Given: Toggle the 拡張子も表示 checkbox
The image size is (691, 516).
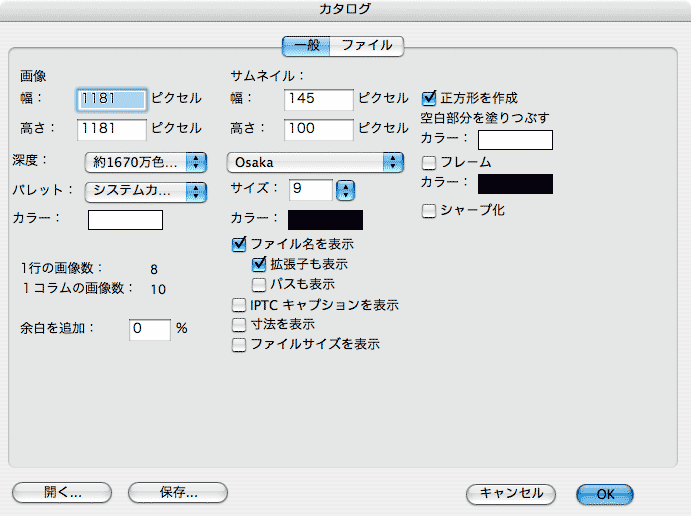Looking at the screenshot, I should (259, 264).
